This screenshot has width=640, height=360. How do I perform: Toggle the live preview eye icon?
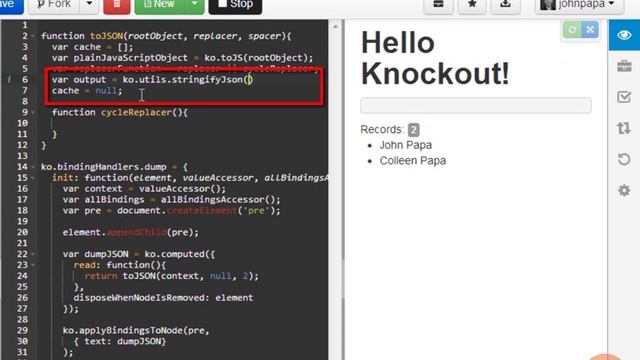click(624, 35)
